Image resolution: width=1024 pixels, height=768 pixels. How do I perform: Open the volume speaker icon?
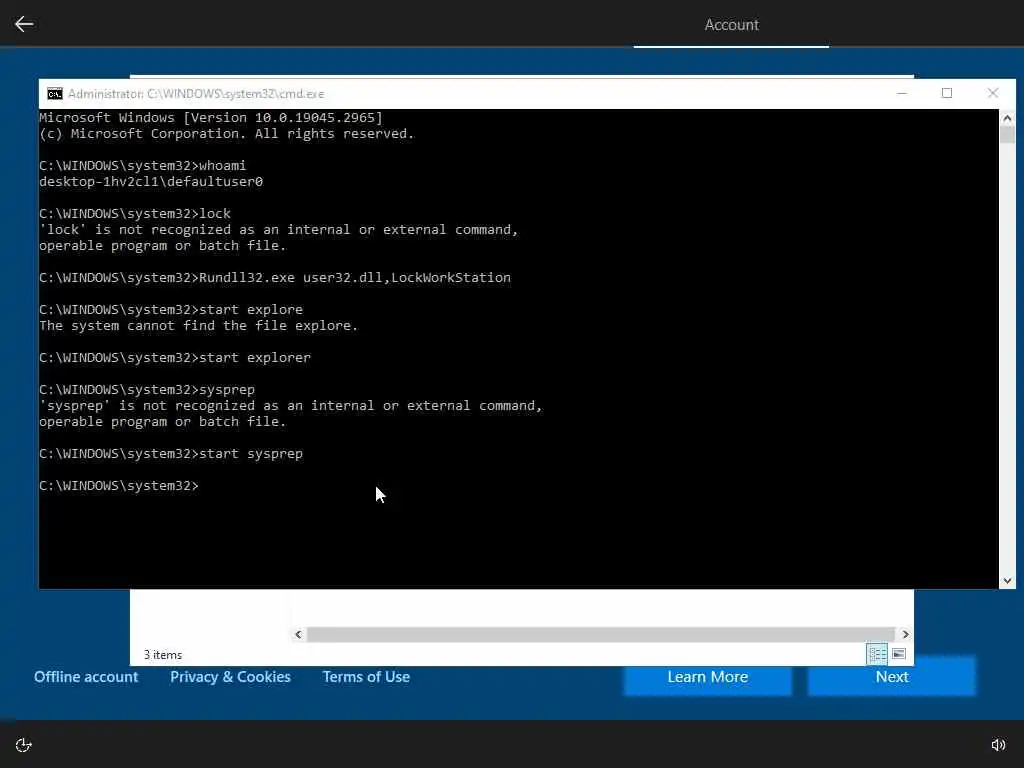[x=999, y=745]
